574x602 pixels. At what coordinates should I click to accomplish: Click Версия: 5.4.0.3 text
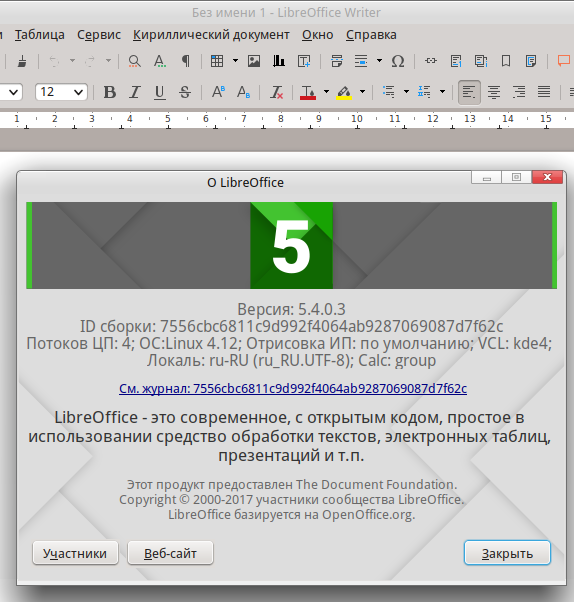tap(291, 309)
